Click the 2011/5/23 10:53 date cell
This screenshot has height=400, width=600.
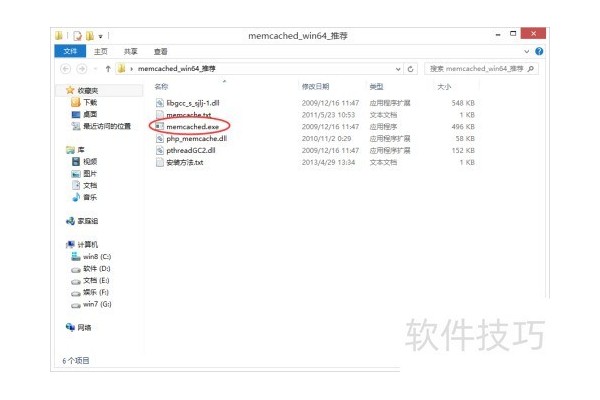[x=328, y=114]
